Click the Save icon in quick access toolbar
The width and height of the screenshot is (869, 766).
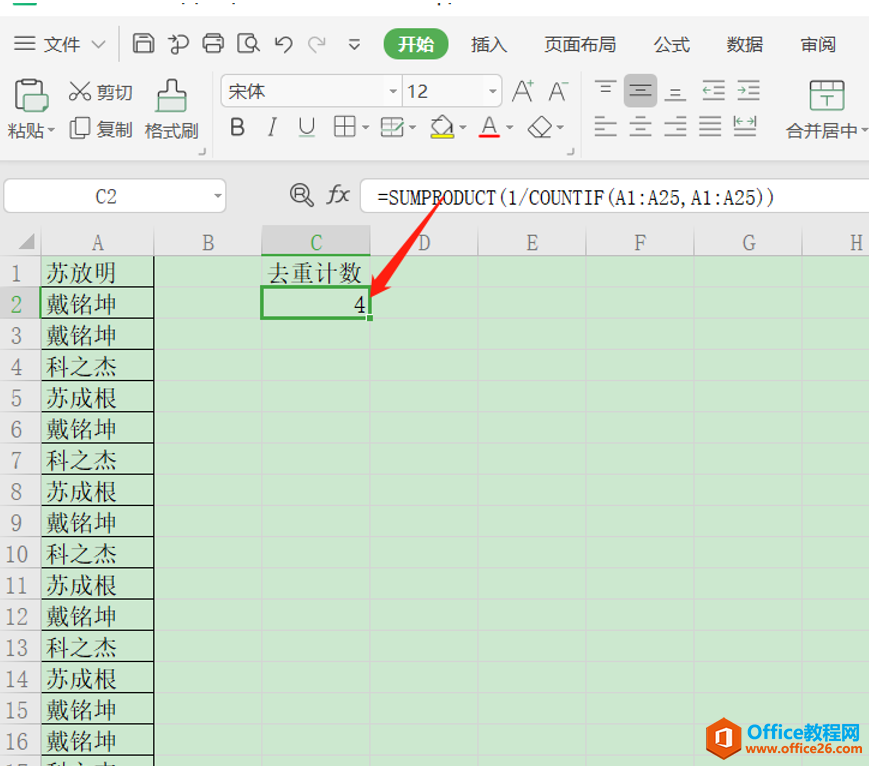point(144,44)
